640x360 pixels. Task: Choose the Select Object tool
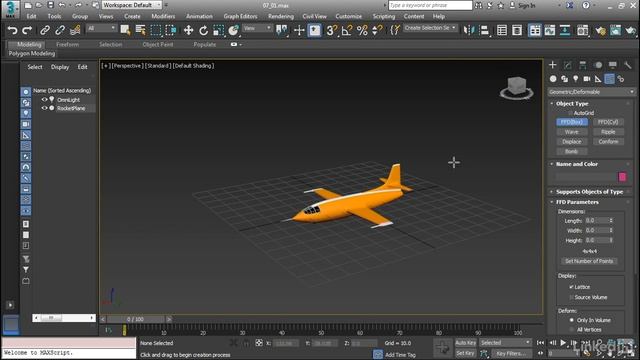click(125, 30)
